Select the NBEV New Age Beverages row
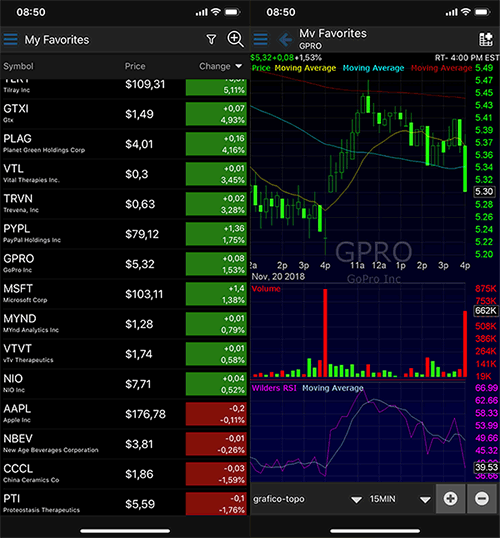 [125, 444]
